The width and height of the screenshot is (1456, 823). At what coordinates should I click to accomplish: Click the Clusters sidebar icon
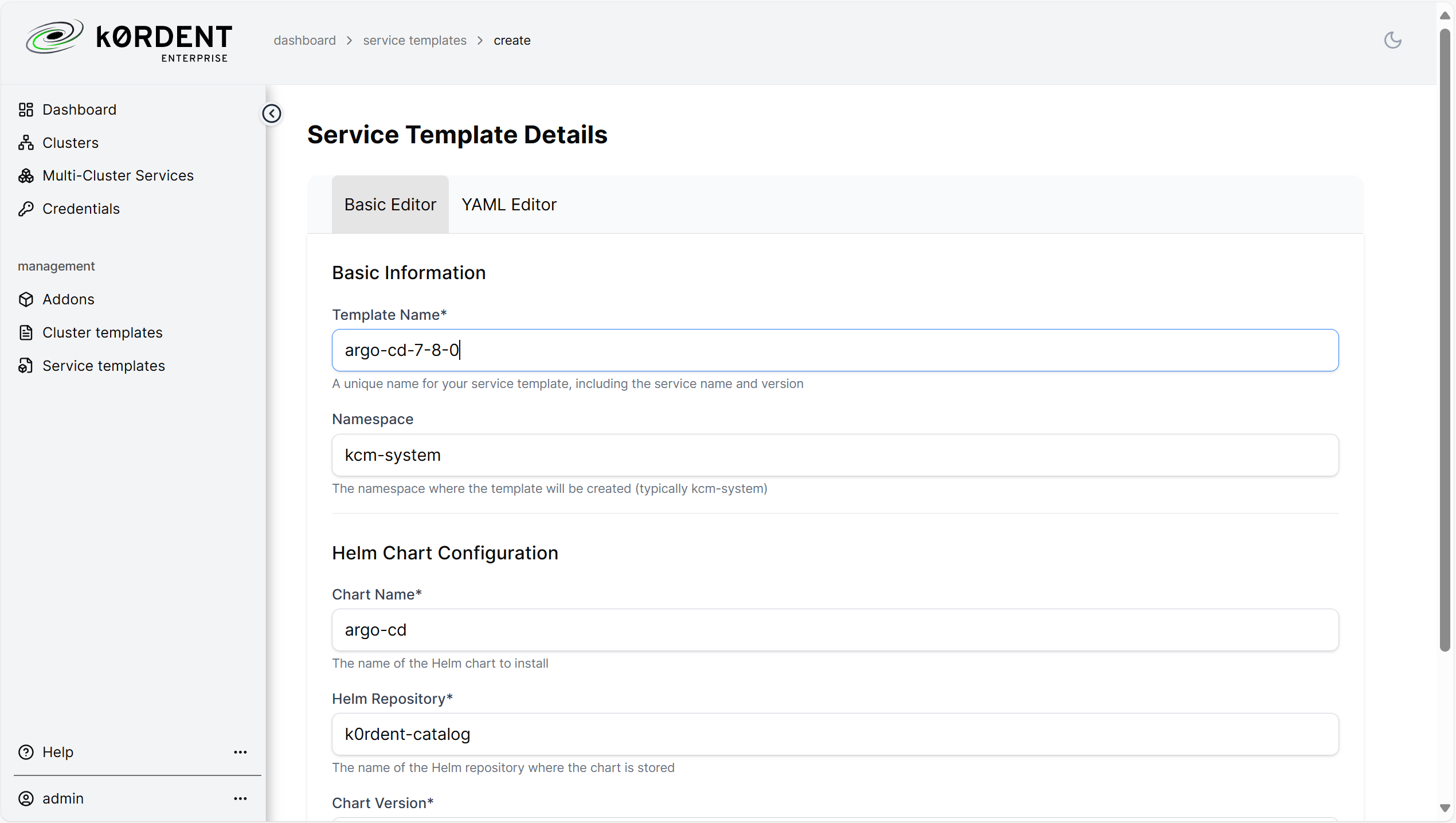point(26,143)
